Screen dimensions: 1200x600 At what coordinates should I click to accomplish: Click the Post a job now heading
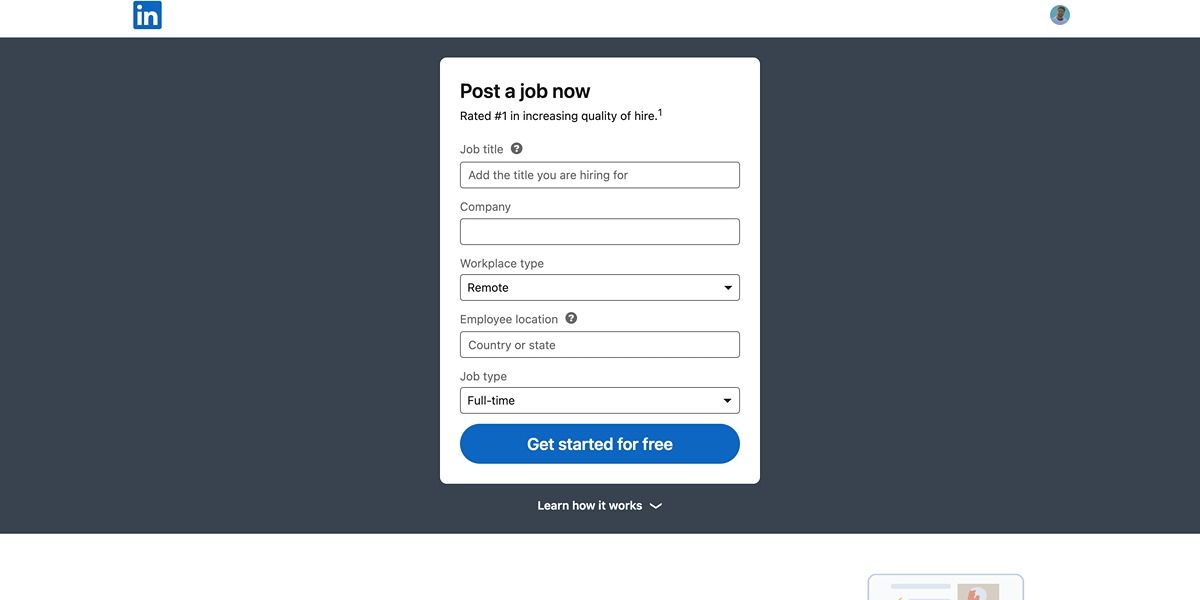[524, 90]
